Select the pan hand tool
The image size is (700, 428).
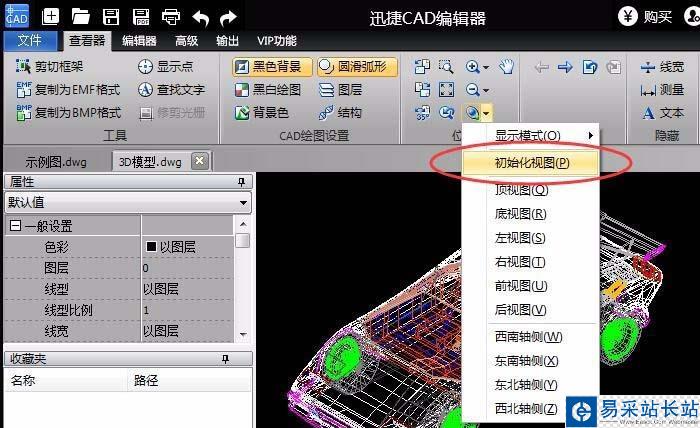(x=507, y=66)
